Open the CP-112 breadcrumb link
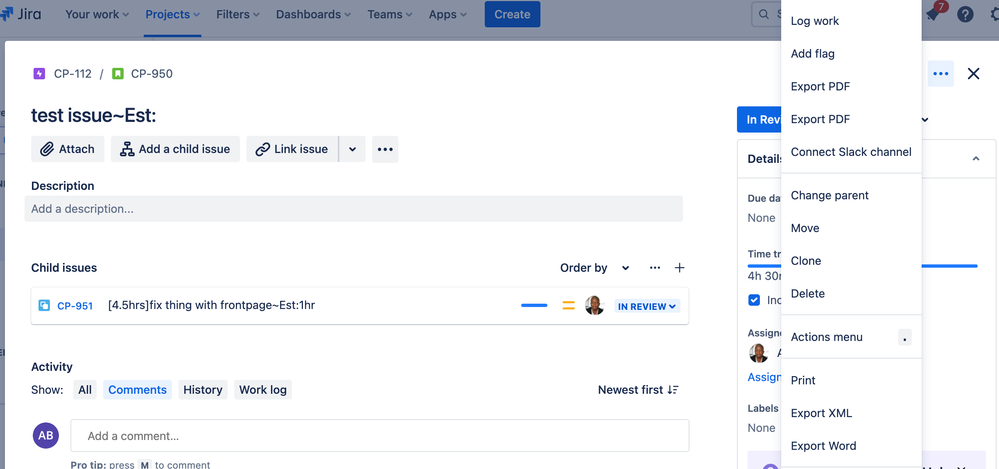 [73, 74]
